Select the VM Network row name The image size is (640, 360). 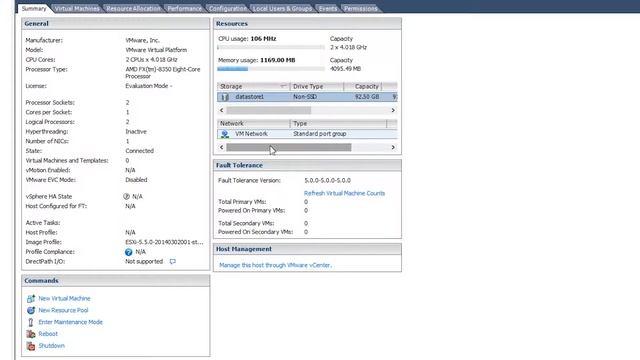[x=251, y=134]
